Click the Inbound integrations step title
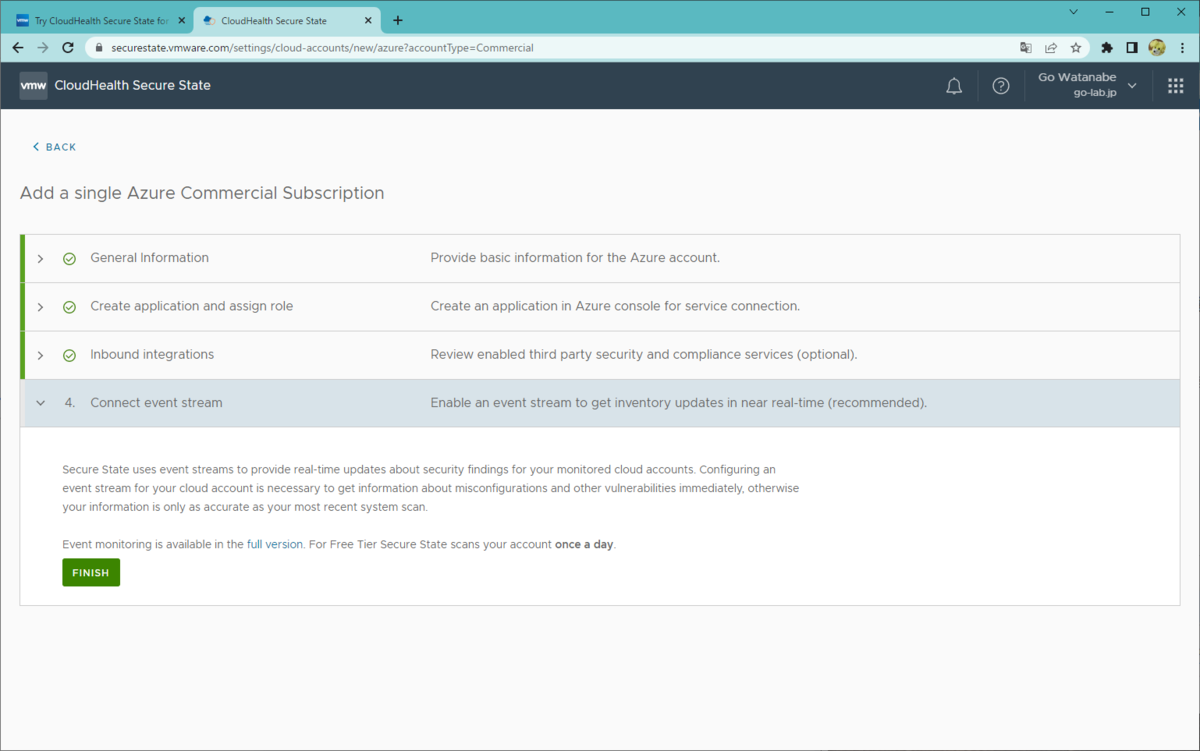The image size is (1200, 751). click(x=152, y=354)
